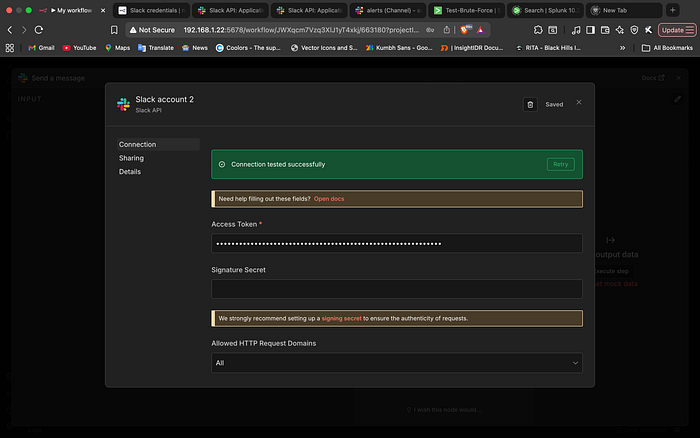This screenshot has height=438, width=700.
Task: Focus the Signature Secret field
Action: 397,289
